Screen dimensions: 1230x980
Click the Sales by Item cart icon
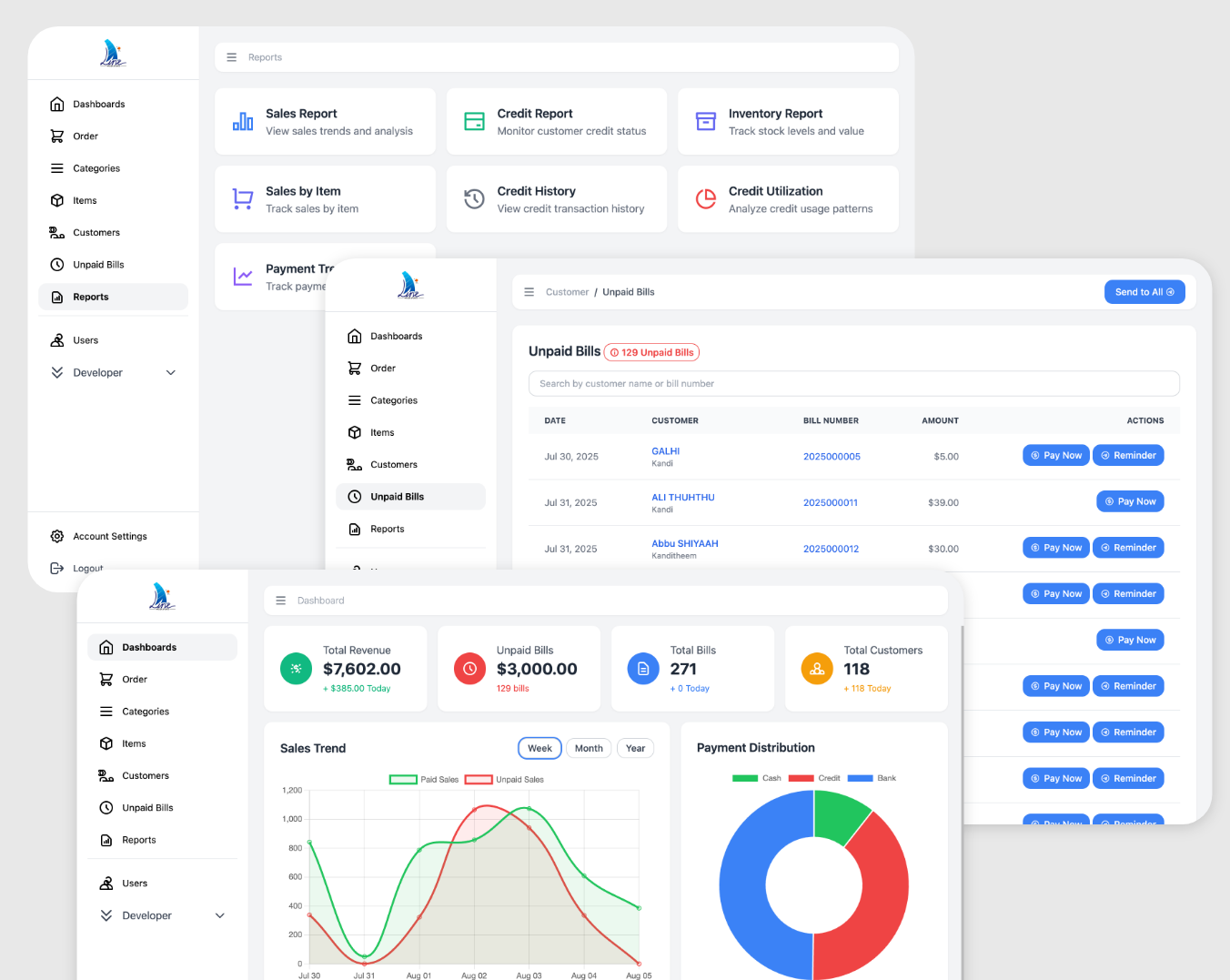(243, 198)
